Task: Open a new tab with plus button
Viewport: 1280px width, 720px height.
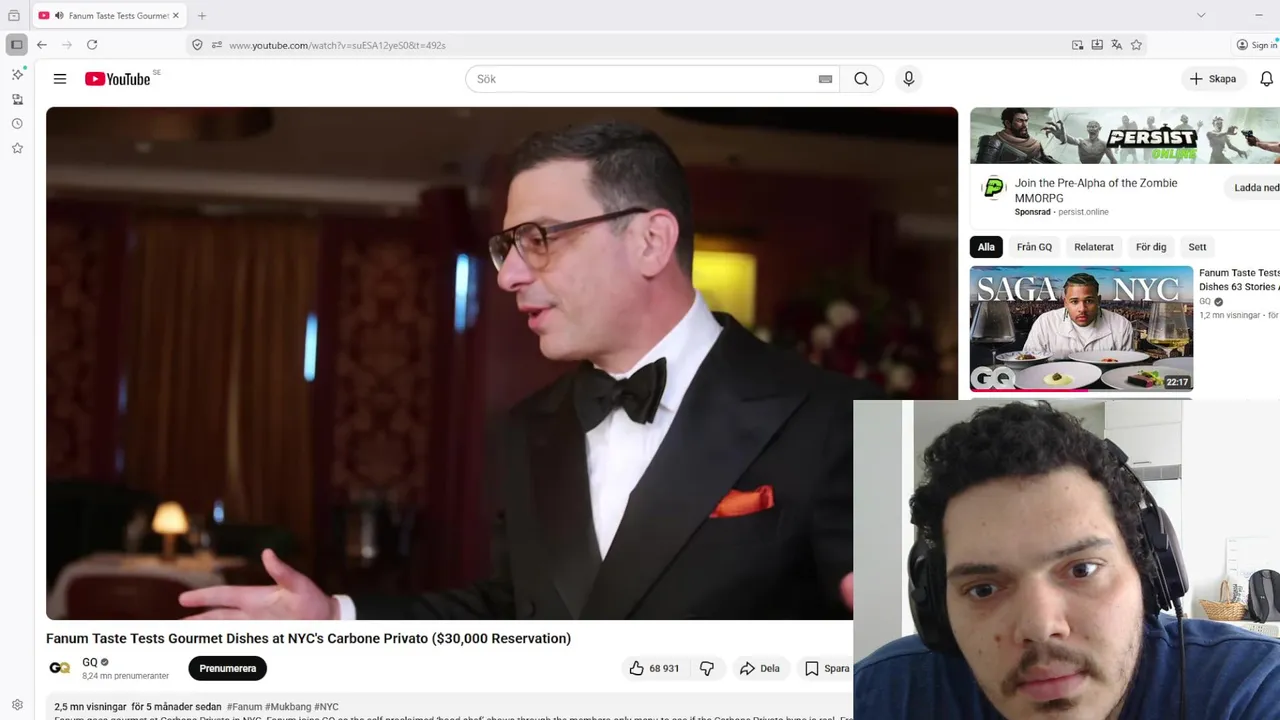Action: click(202, 16)
